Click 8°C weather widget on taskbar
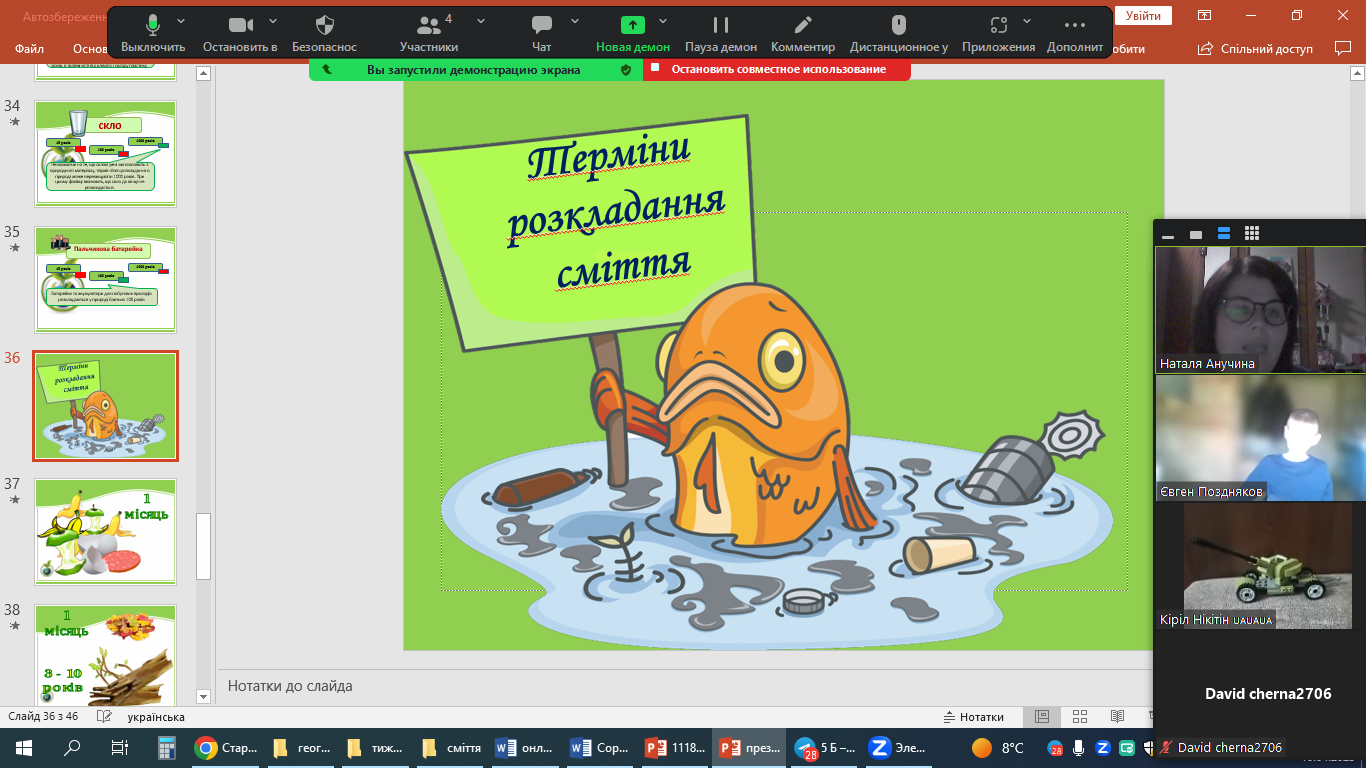Image resolution: width=1366 pixels, height=768 pixels. pos(998,747)
